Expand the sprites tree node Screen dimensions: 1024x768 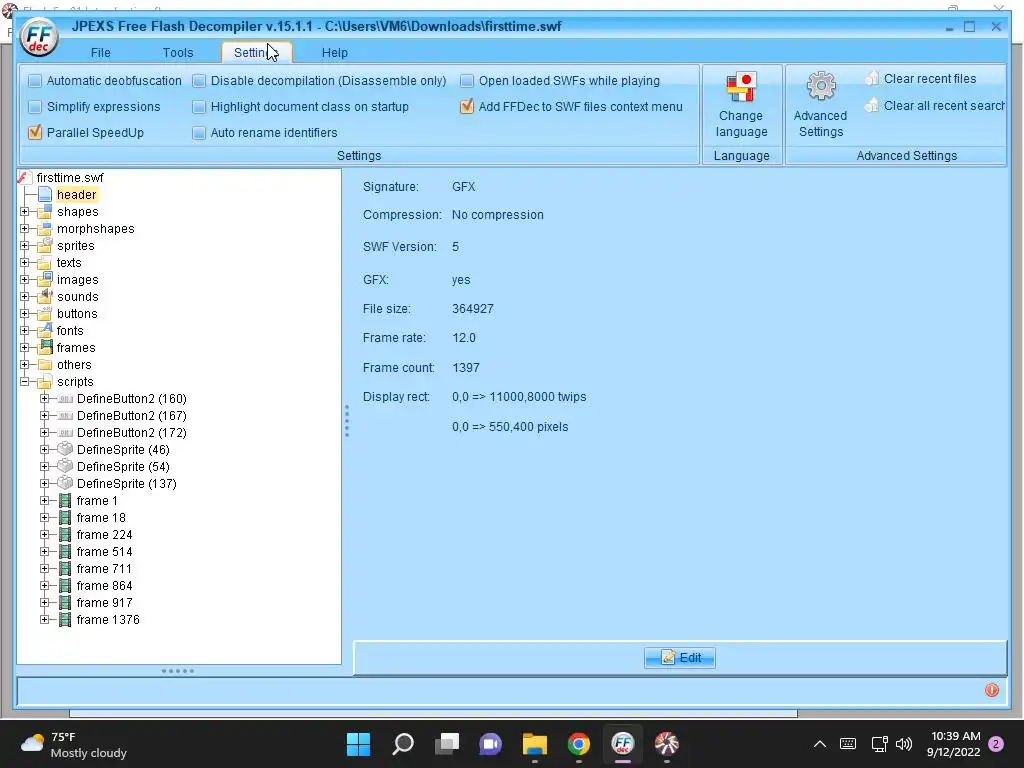(x=25, y=246)
